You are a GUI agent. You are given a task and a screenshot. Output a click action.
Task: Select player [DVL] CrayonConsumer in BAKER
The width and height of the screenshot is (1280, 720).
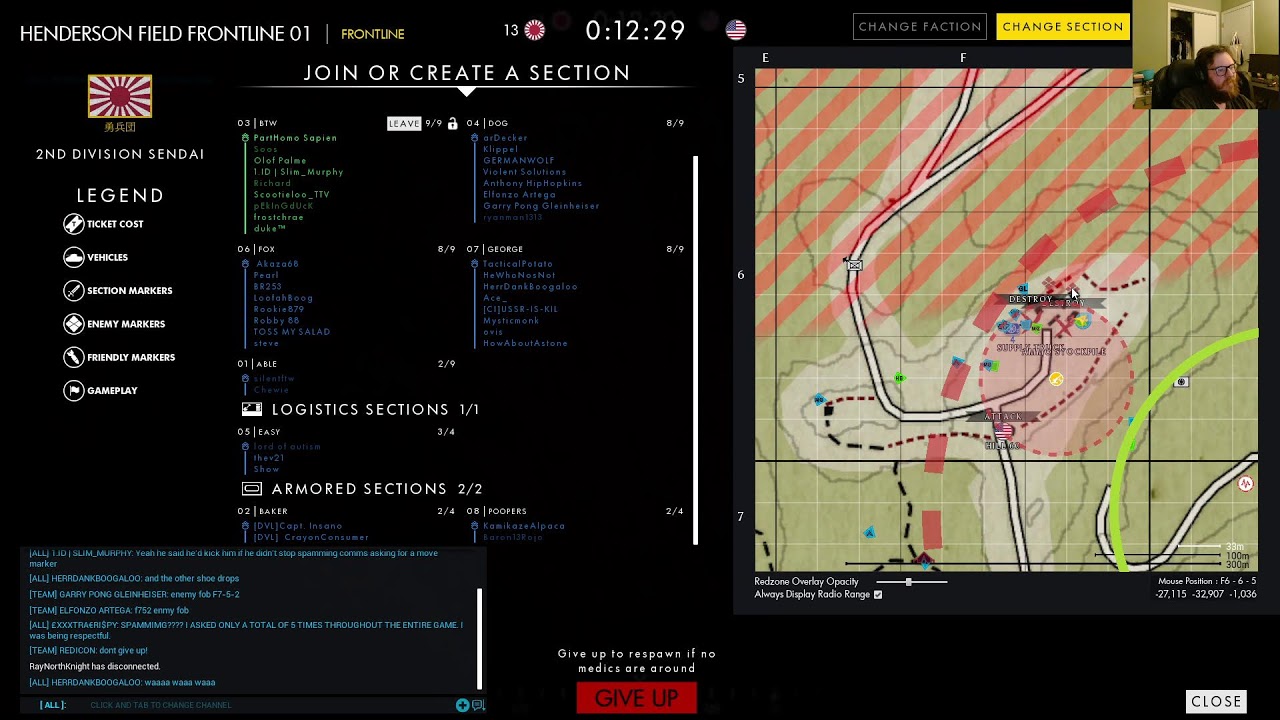[x=311, y=538]
